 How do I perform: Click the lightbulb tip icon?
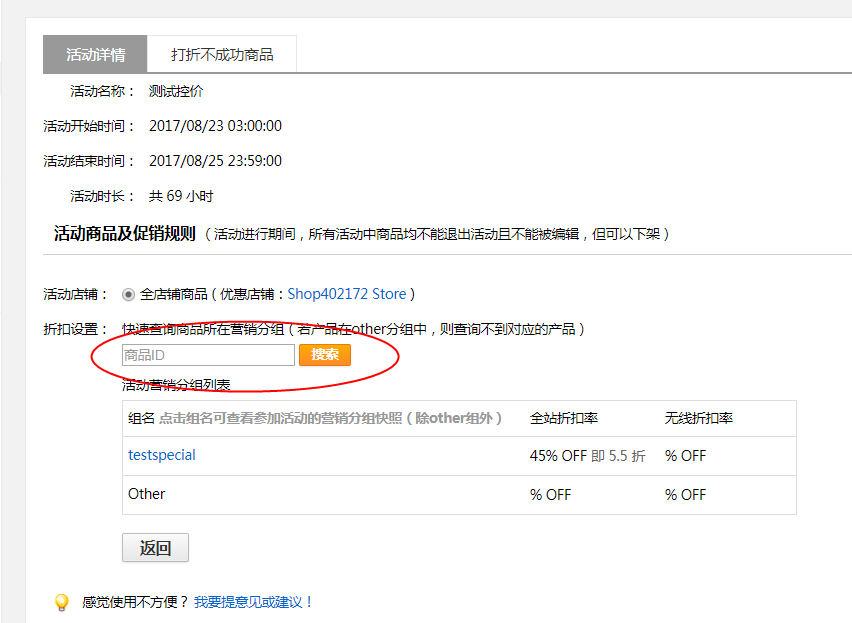pos(62,602)
